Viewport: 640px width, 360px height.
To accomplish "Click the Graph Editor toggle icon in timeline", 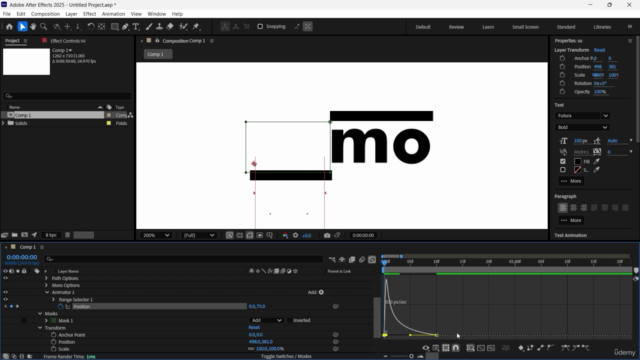I will point(372,260).
